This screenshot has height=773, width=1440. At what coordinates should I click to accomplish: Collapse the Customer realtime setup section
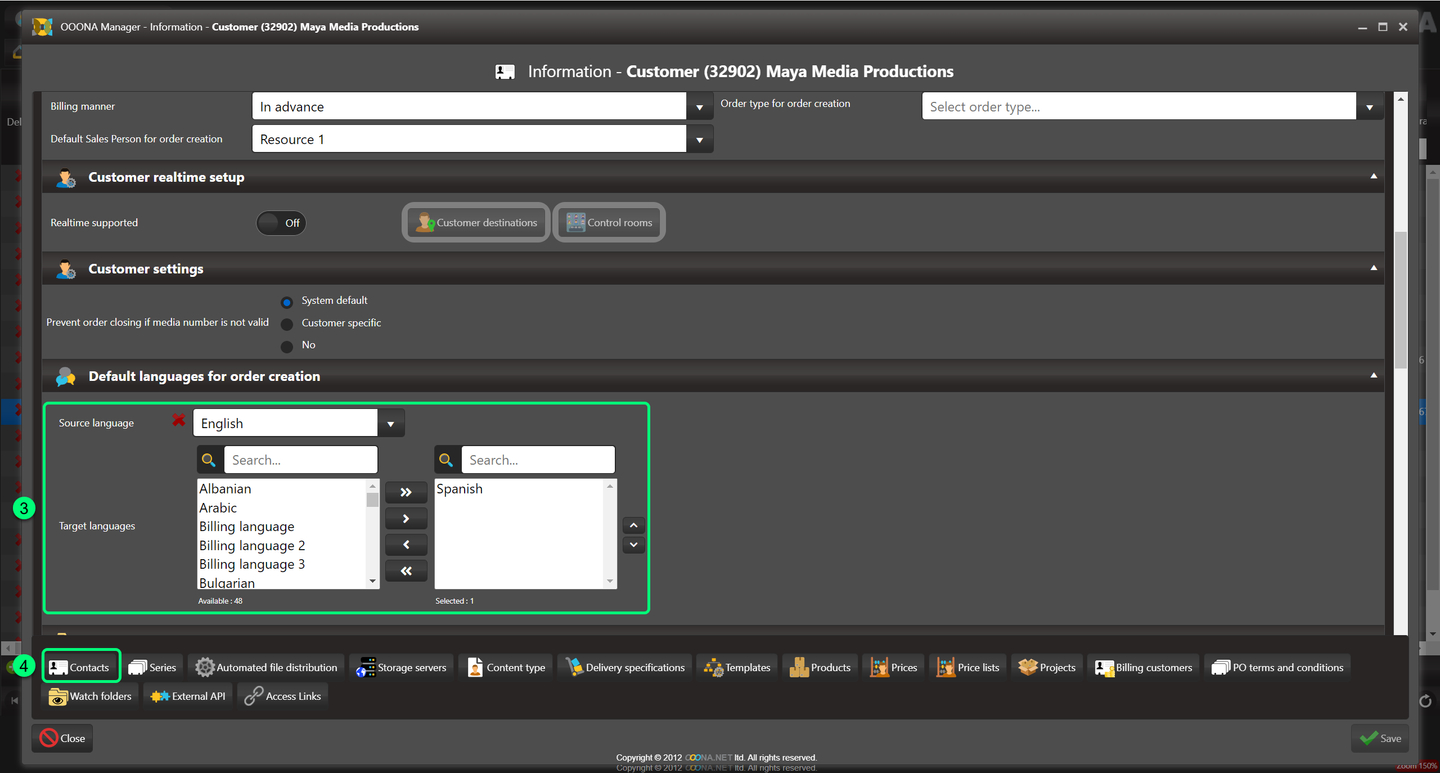[1373, 177]
